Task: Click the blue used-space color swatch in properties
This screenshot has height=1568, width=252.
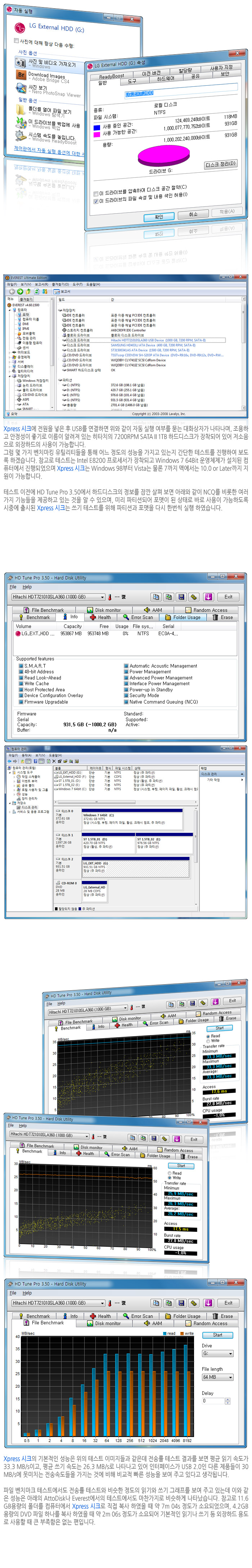Action: point(97,127)
